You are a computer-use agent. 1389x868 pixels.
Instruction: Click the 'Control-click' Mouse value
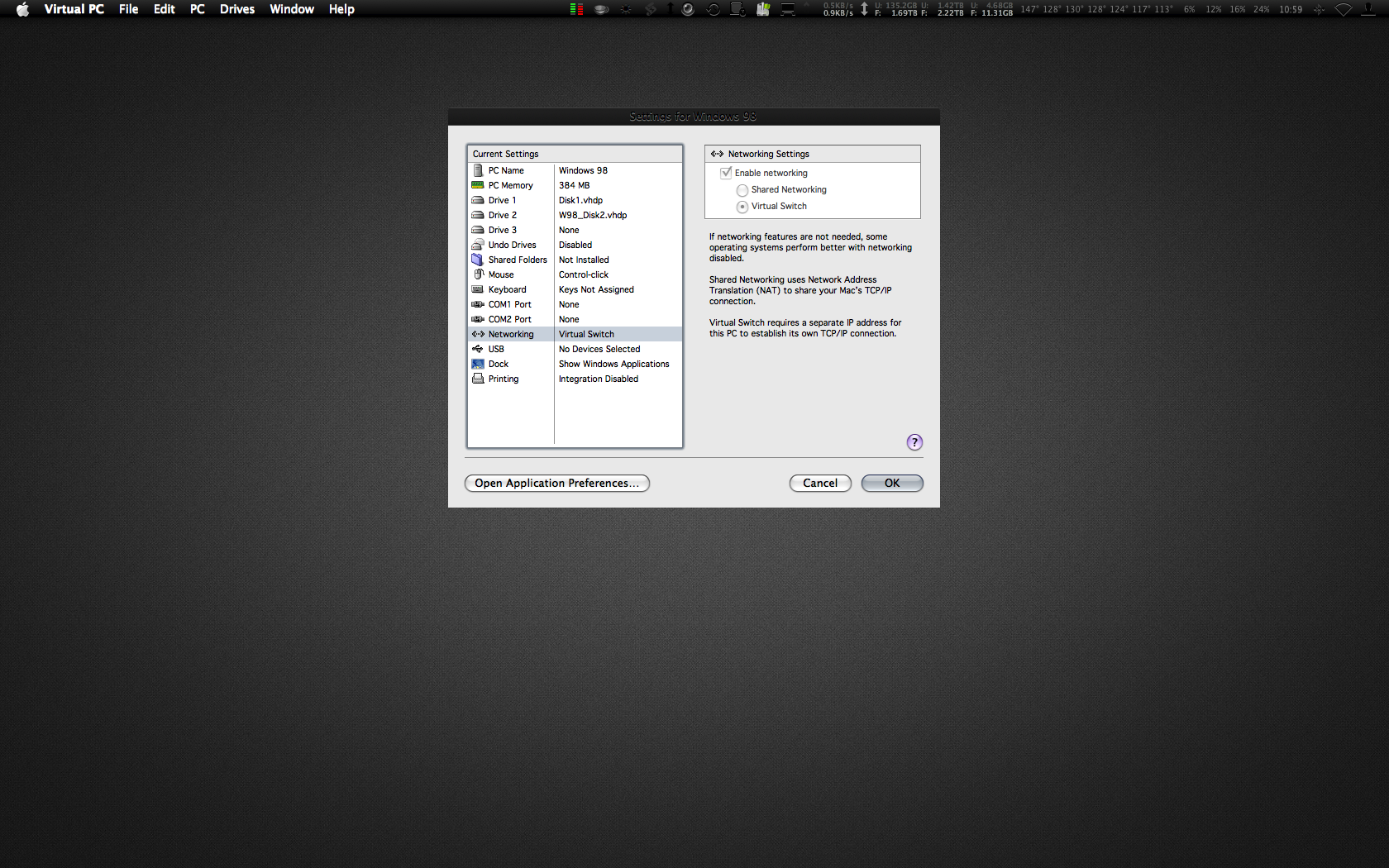click(584, 274)
